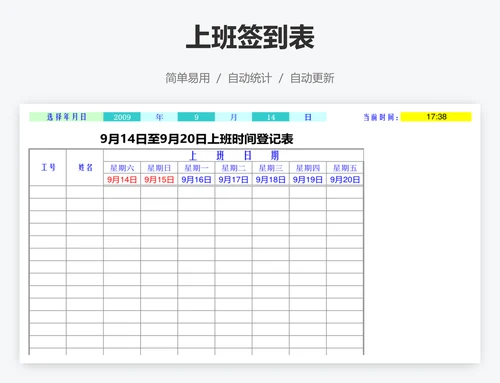This screenshot has height=383, width=500.
Task: Click the 年 label cell
Action: (159, 117)
